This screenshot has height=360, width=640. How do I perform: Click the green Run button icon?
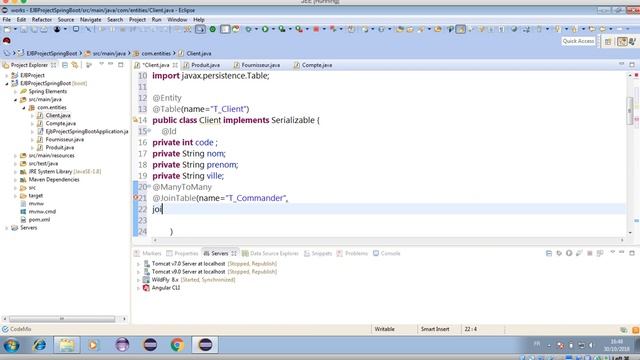265,29
